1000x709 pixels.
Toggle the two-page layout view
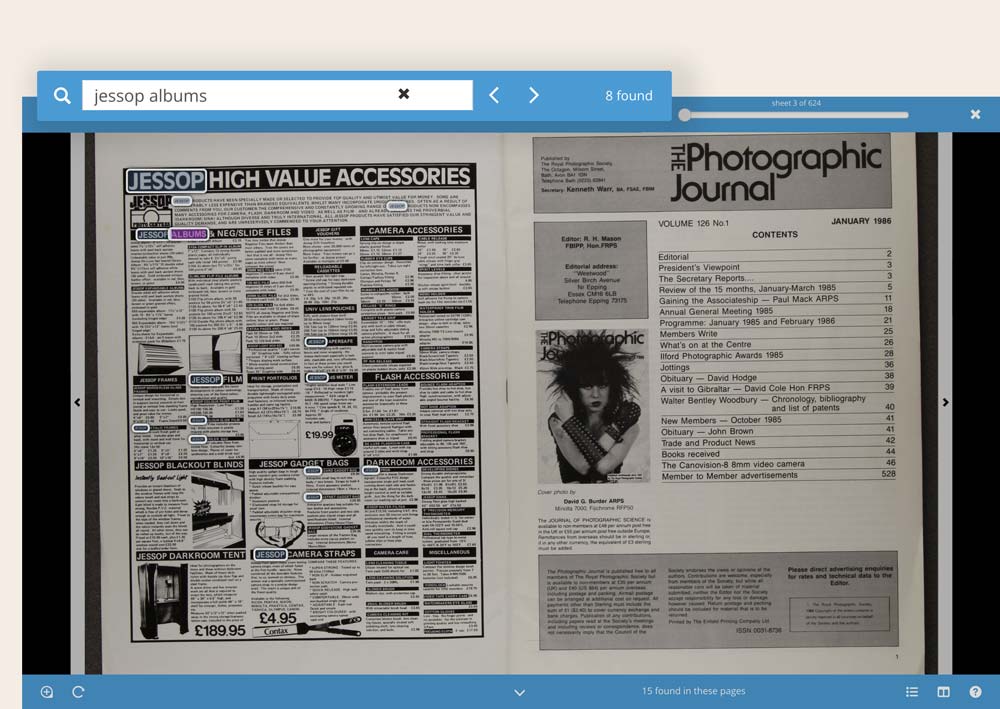coord(943,692)
